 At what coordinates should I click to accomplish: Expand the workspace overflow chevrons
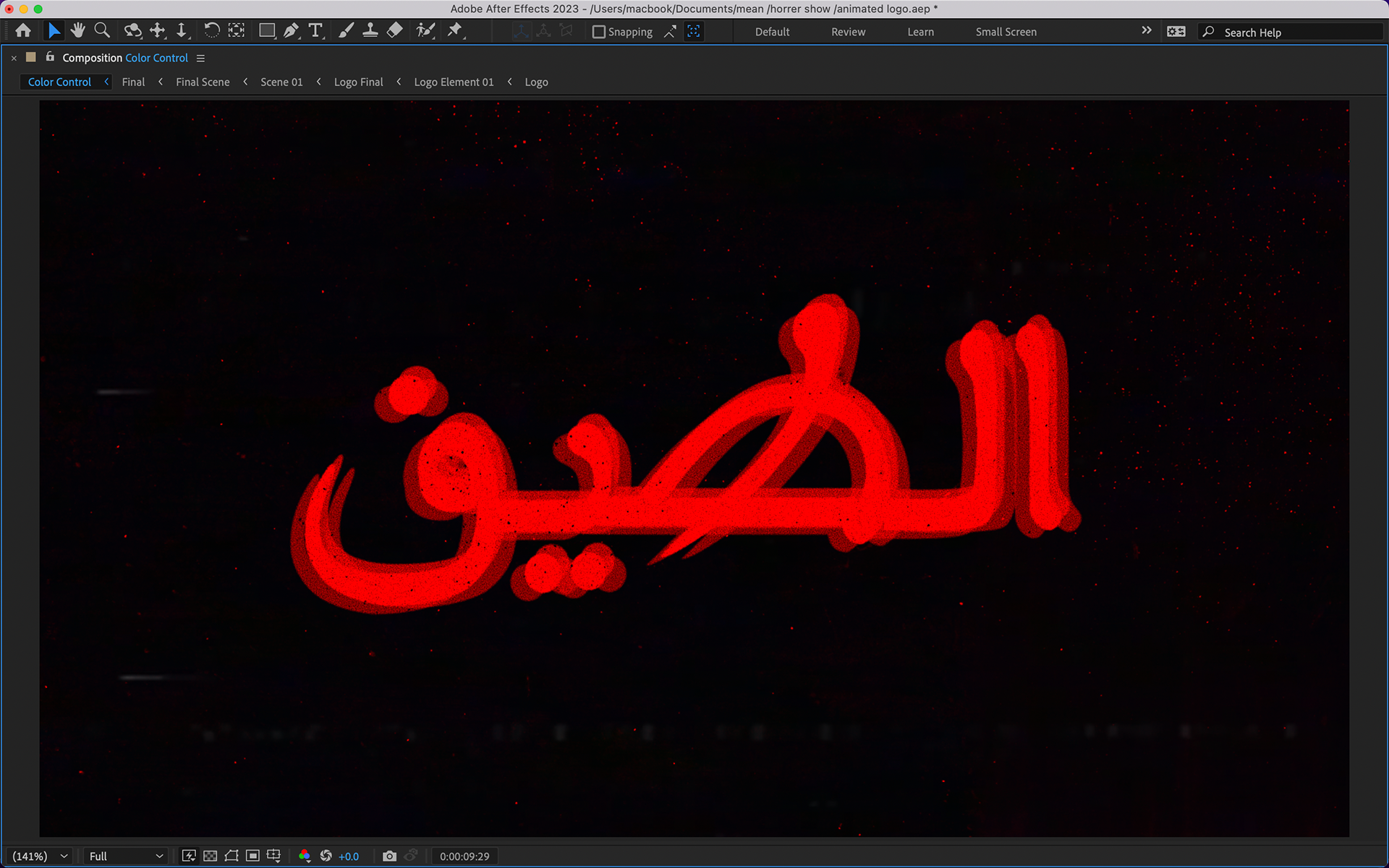1146,30
